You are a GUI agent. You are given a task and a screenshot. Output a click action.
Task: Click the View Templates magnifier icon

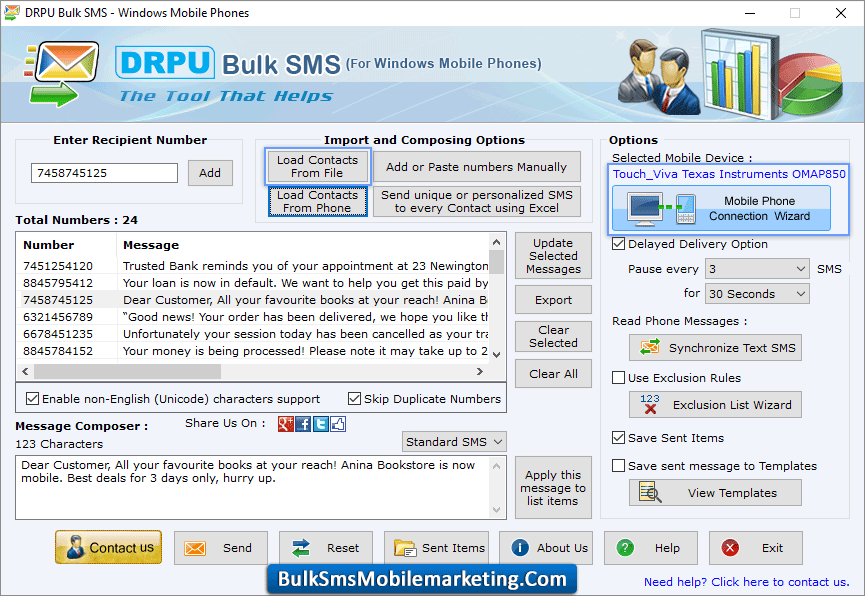(650, 492)
